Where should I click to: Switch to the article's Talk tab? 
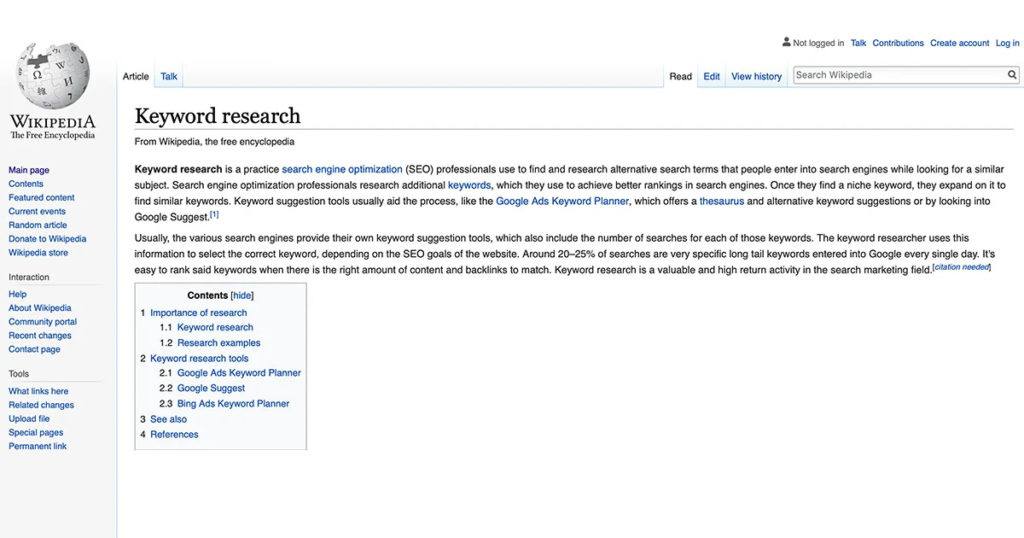[x=169, y=76]
